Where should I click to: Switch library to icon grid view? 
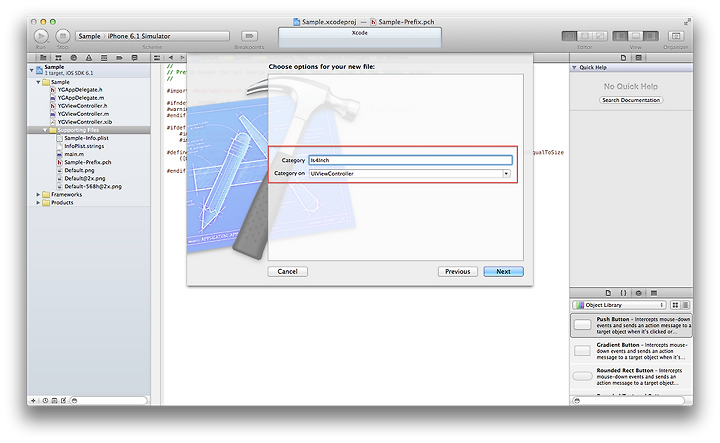pyautogui.click(x=675, y=305)
